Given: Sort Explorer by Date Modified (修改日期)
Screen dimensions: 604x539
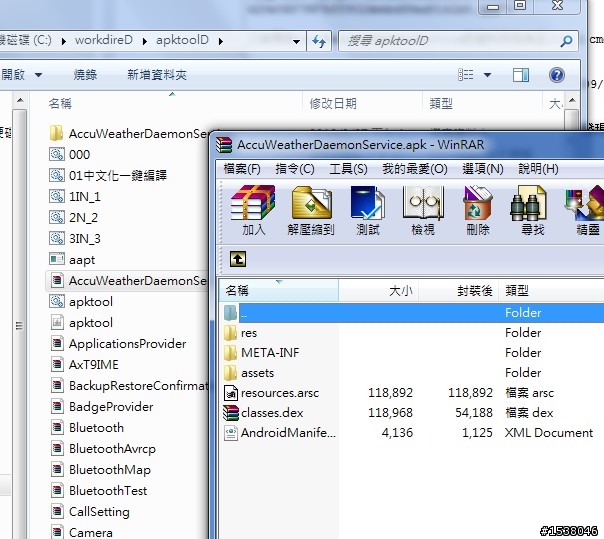Looking at the screenshot, I should (x=363, y=103).
